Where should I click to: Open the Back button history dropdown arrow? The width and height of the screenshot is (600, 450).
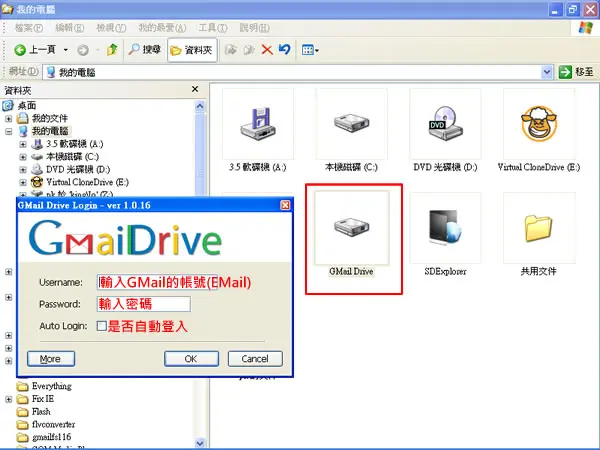click(x=65, y=50)
